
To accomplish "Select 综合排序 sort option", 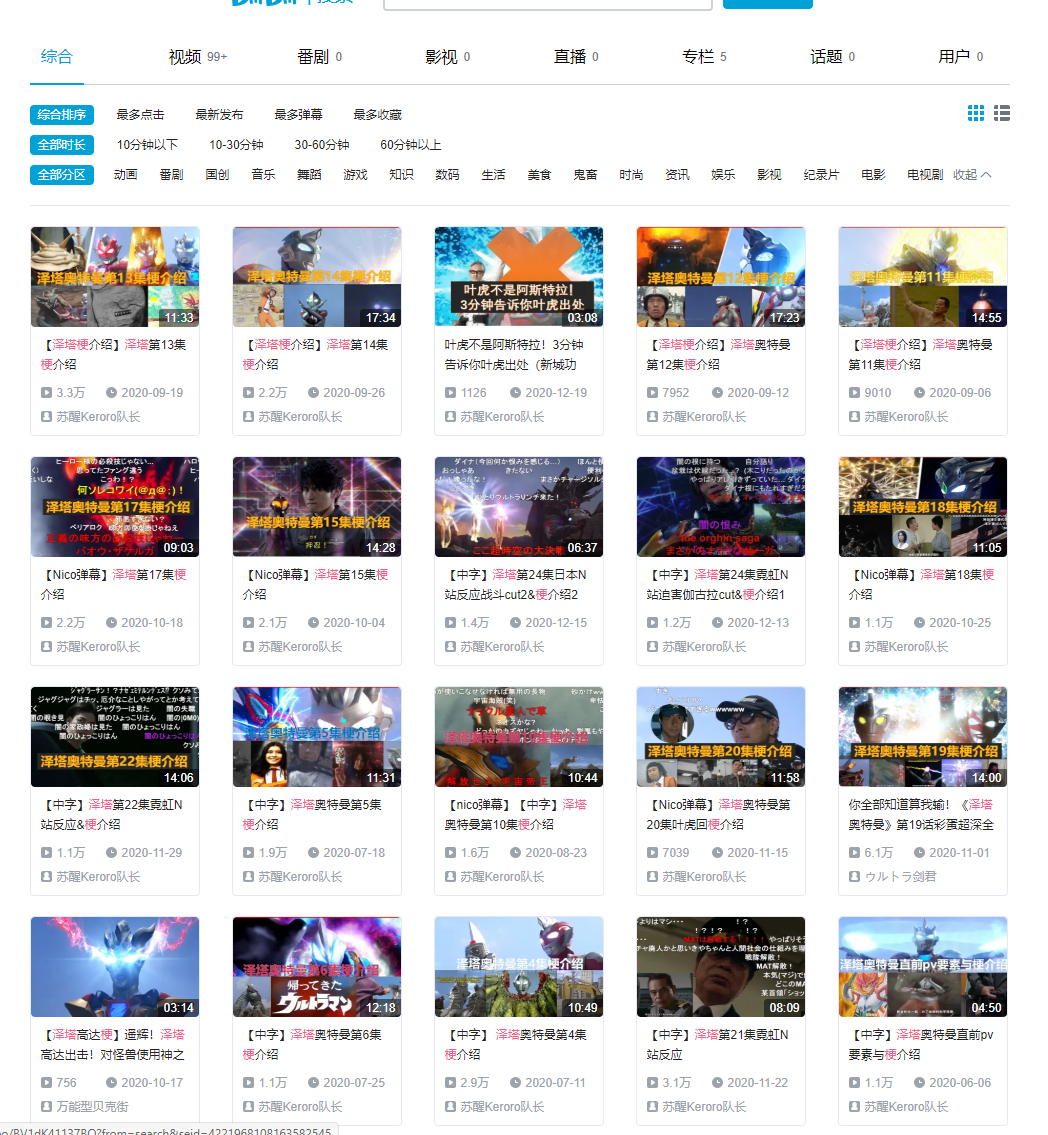I will tap(62, 114).
